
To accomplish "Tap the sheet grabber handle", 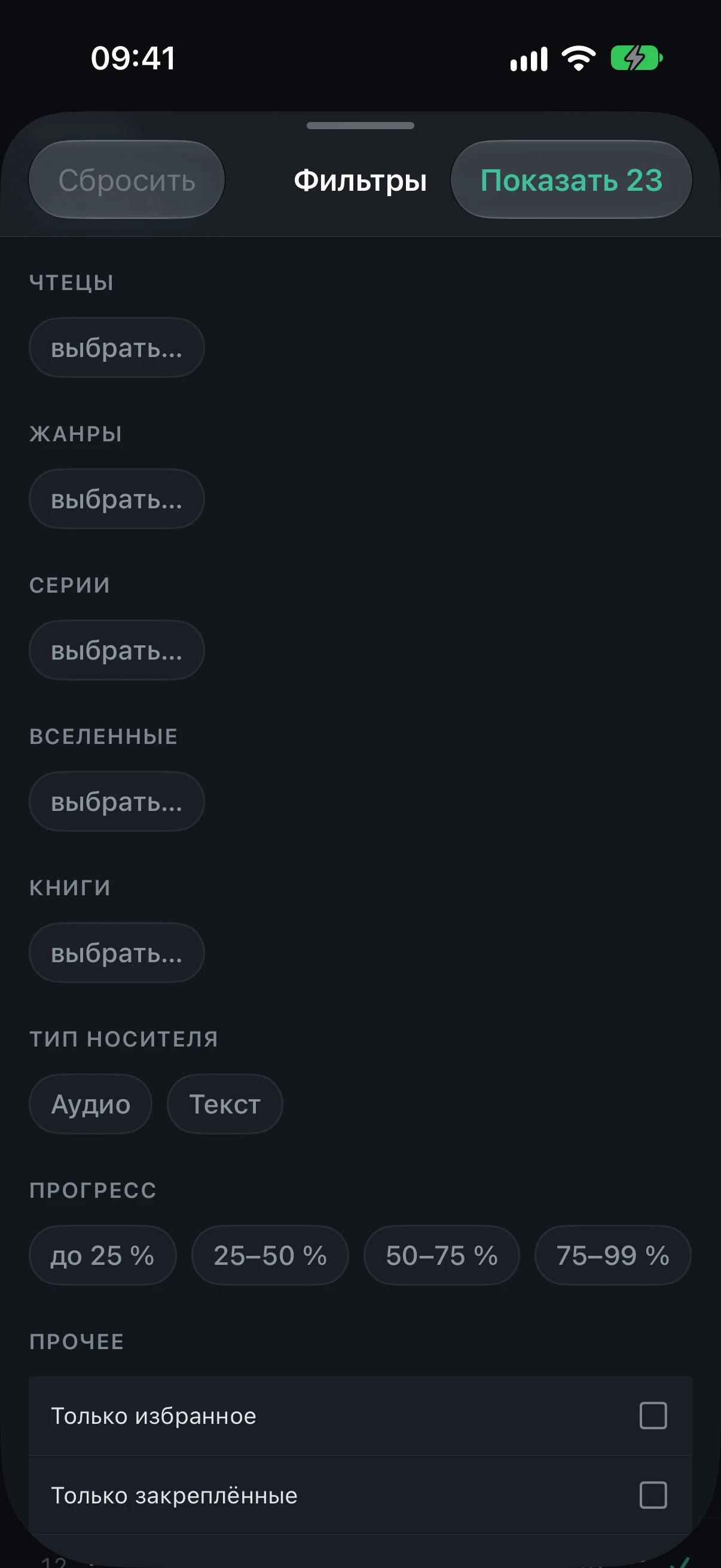I will pyautogui.click(x=360, y=126).
